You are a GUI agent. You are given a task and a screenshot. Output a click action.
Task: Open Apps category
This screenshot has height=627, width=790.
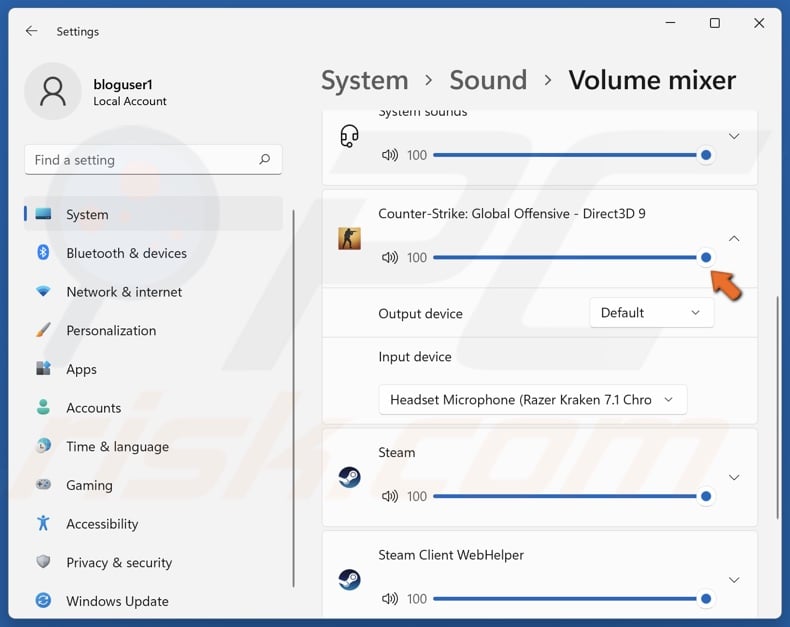tap(153, 369)
